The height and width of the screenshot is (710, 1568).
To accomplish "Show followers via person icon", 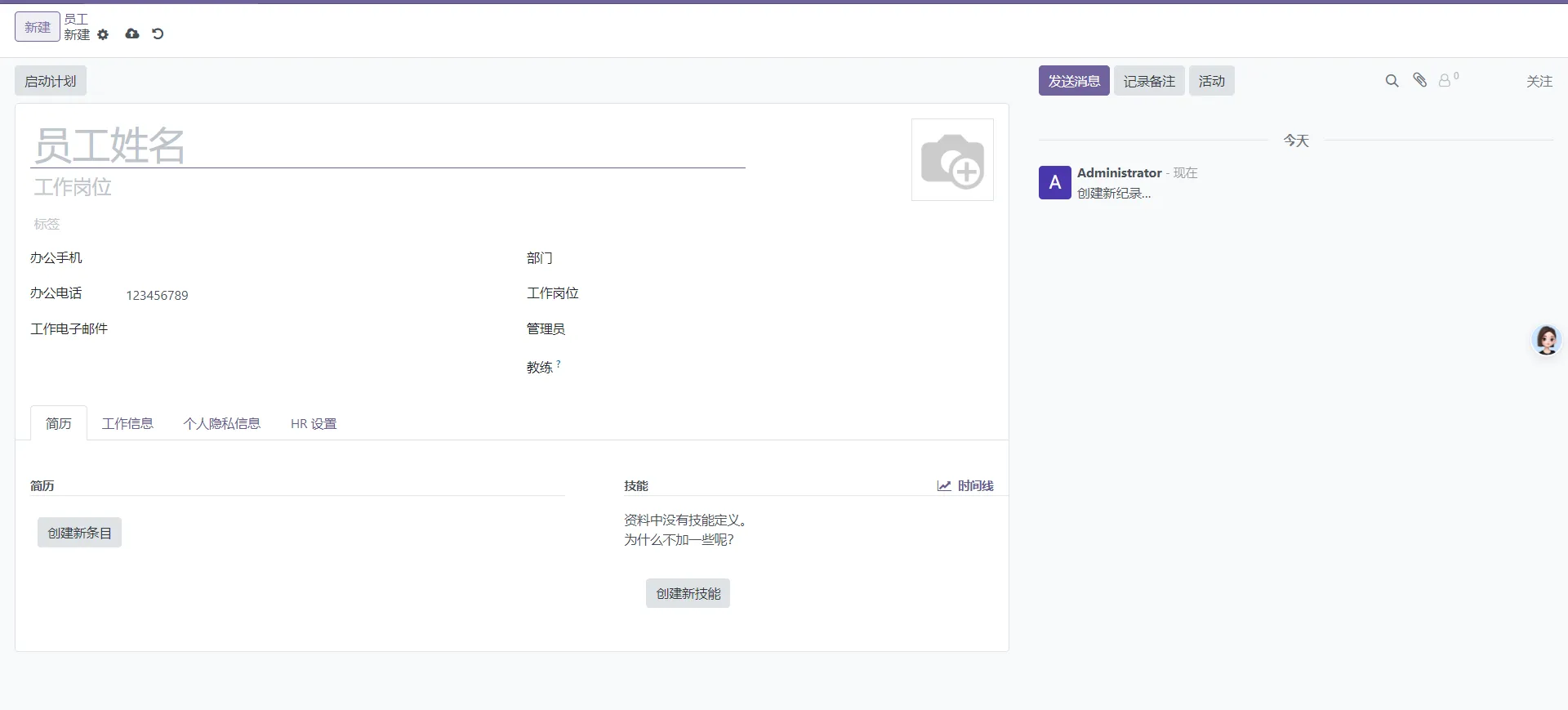I will tap(1448, 80).
